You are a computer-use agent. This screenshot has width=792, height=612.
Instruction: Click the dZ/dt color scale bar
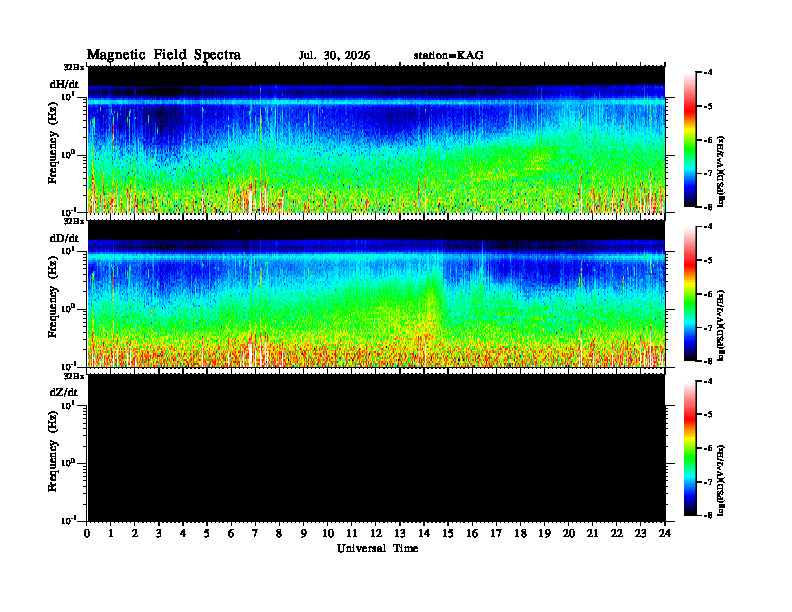coord(690,448)
